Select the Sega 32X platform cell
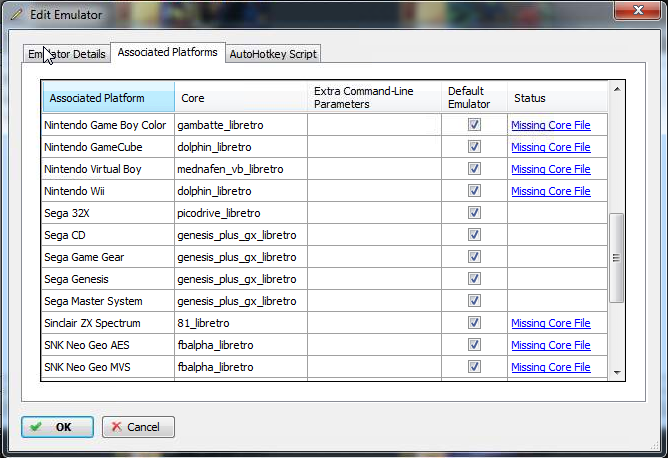Screen dimensions: 668x458 (108, 213)
